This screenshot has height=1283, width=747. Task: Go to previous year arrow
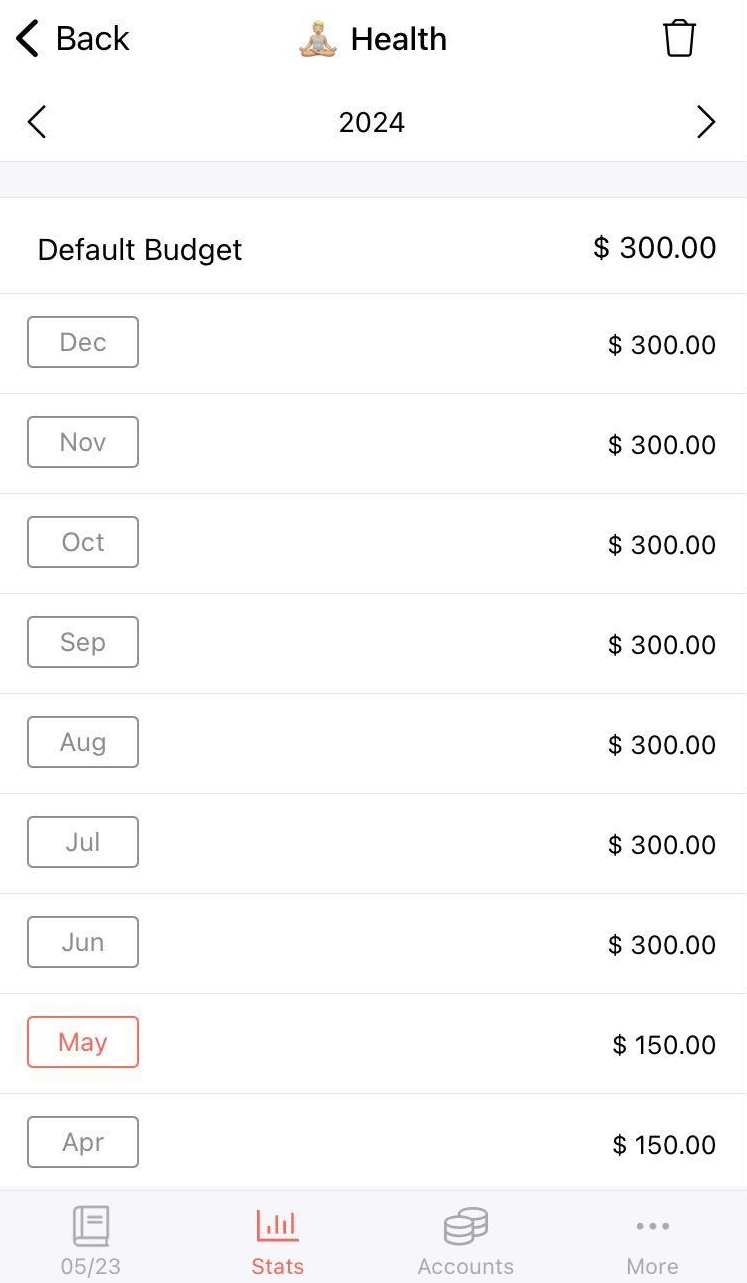tap(37, 122)
